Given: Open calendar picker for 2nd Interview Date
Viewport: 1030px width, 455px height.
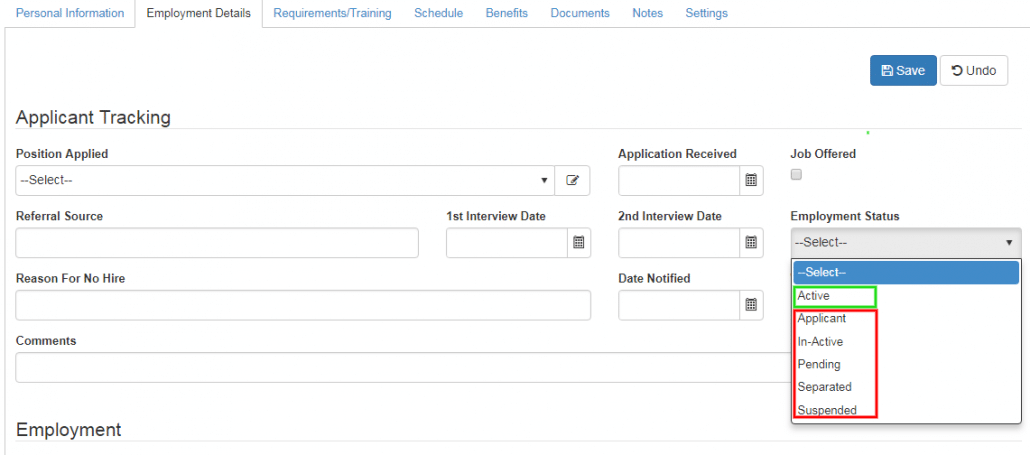Looking at the screenshot, I should pos(751,243).
